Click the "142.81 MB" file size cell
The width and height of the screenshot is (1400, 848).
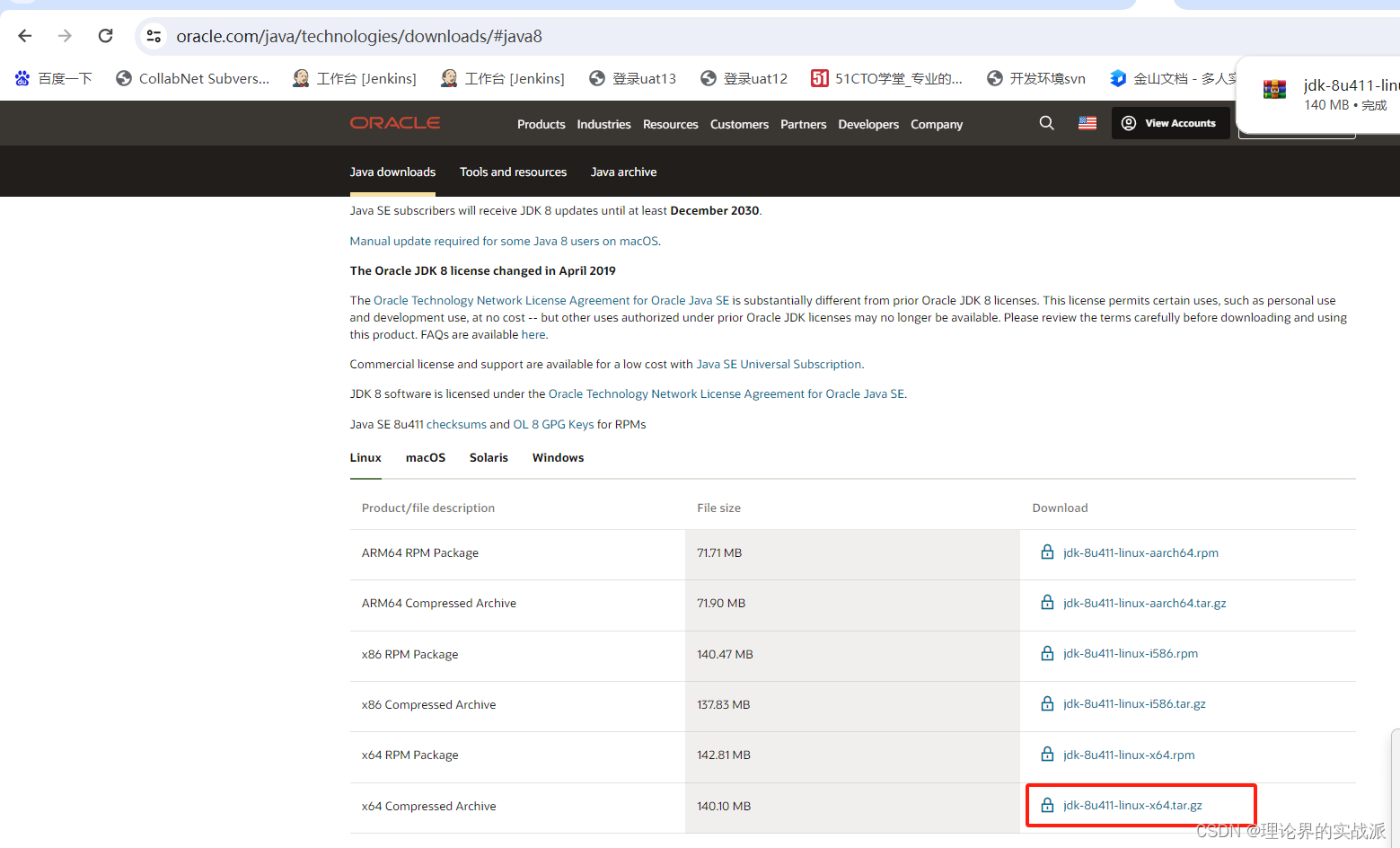[x=852, y=756]
